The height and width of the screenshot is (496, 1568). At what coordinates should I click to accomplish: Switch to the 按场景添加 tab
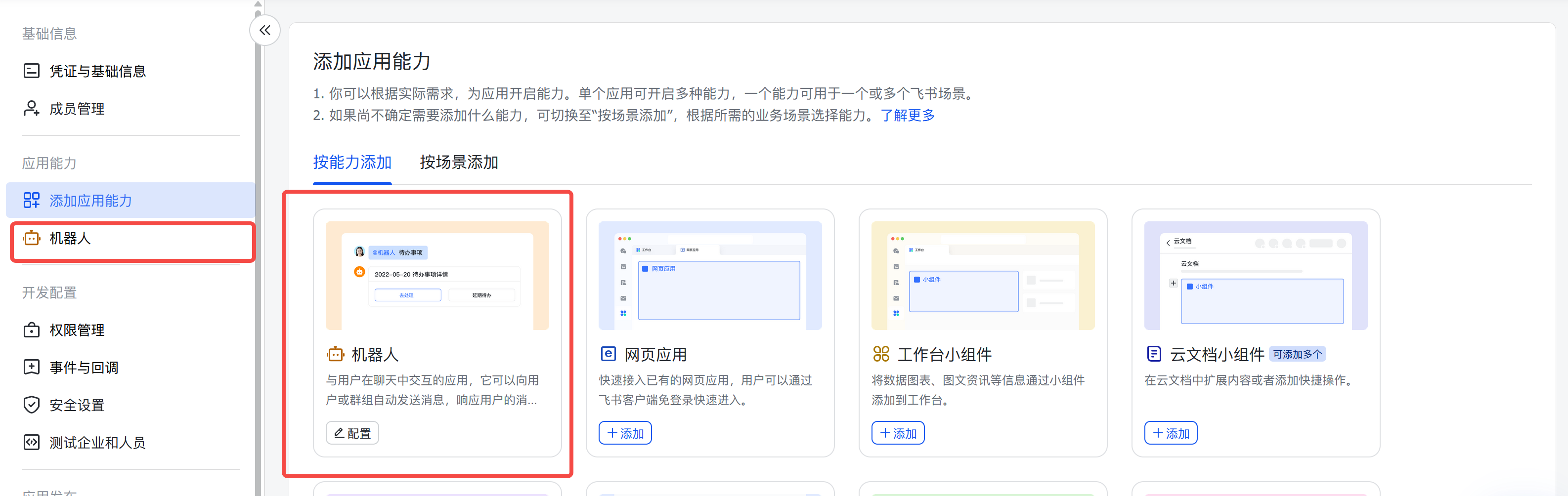point(458,163)
